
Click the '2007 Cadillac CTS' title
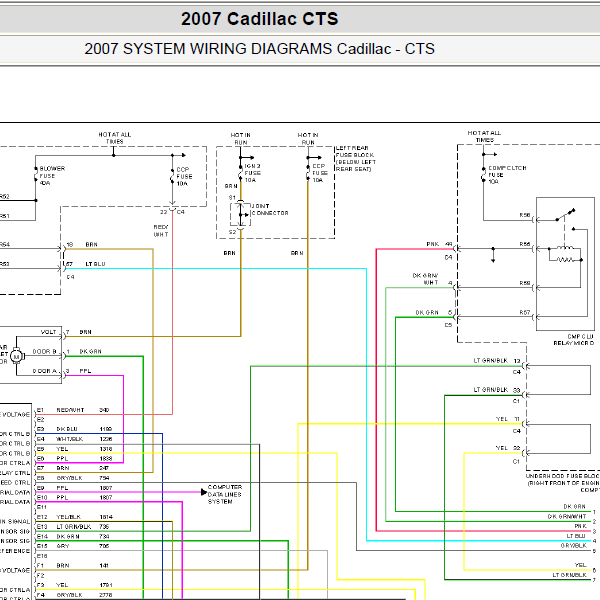[259, 19]
